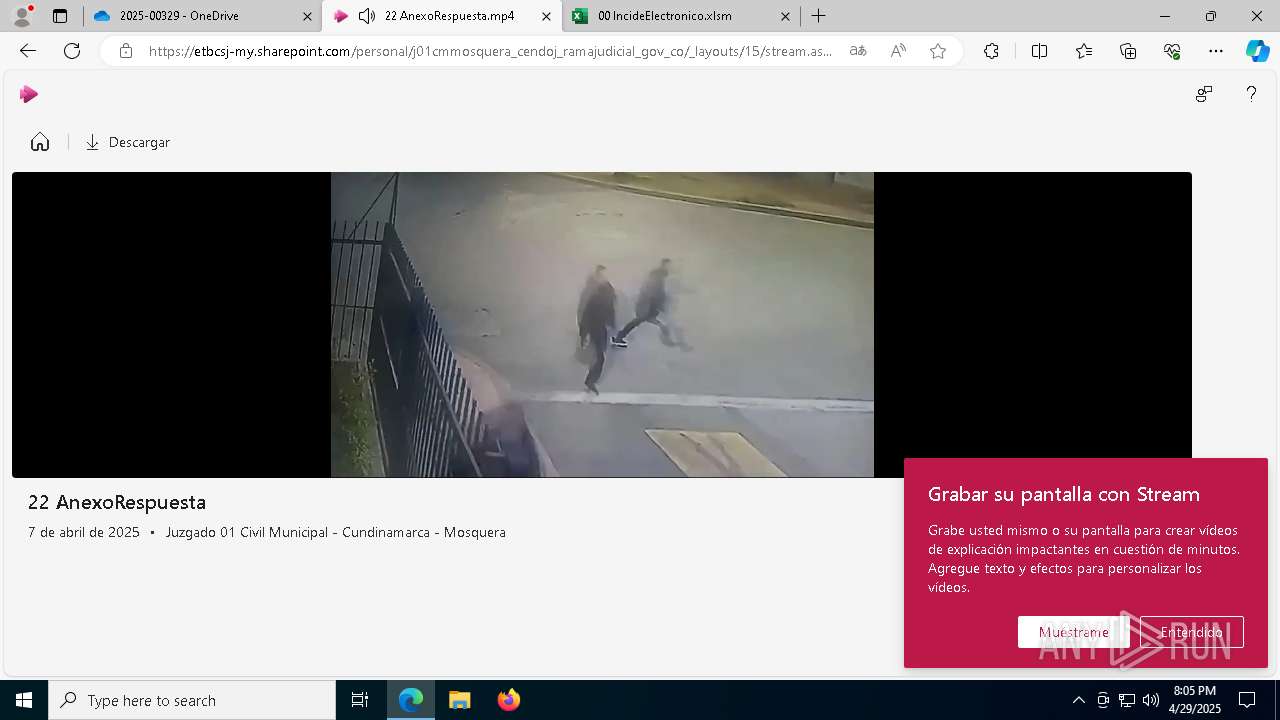Mute the tab via speaker icon

(367, 16)
